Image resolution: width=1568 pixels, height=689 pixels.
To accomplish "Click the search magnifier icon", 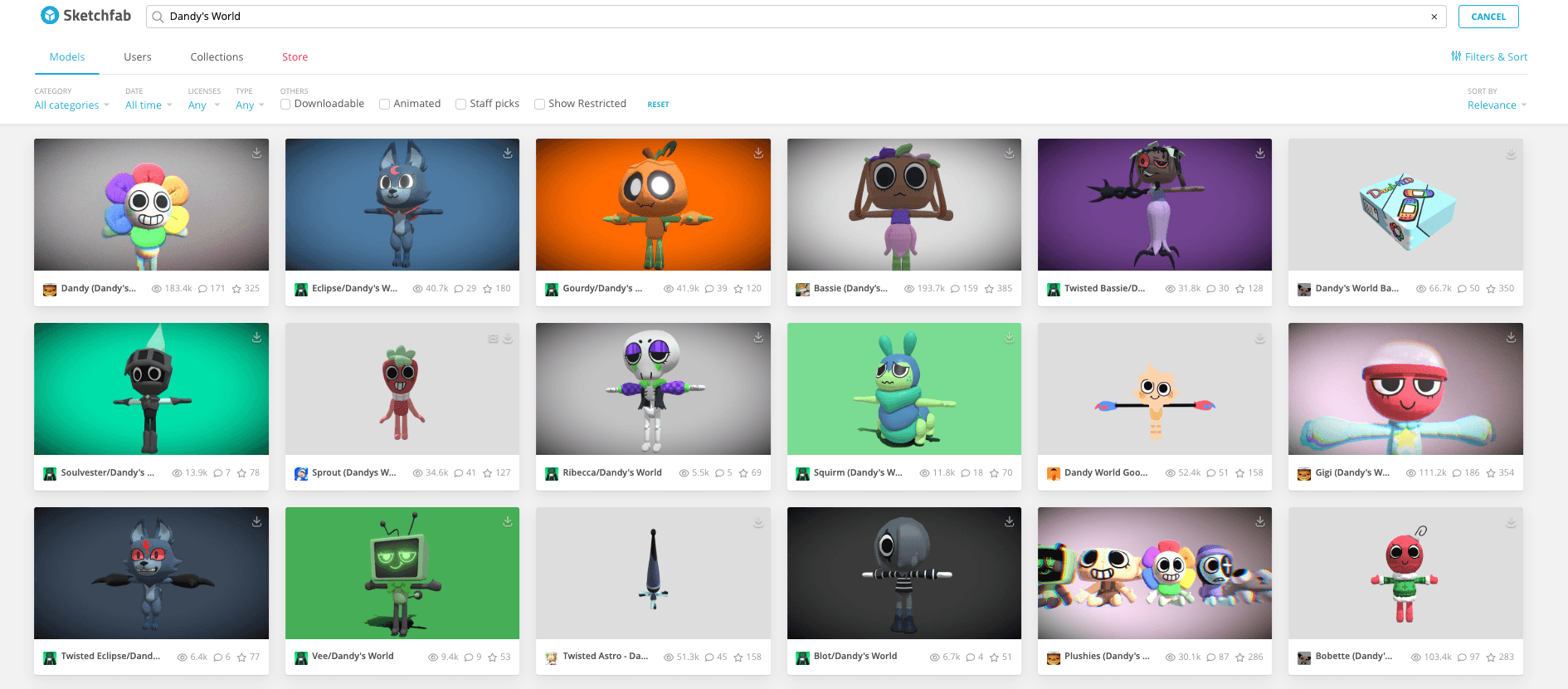I will tap(158, 17).
